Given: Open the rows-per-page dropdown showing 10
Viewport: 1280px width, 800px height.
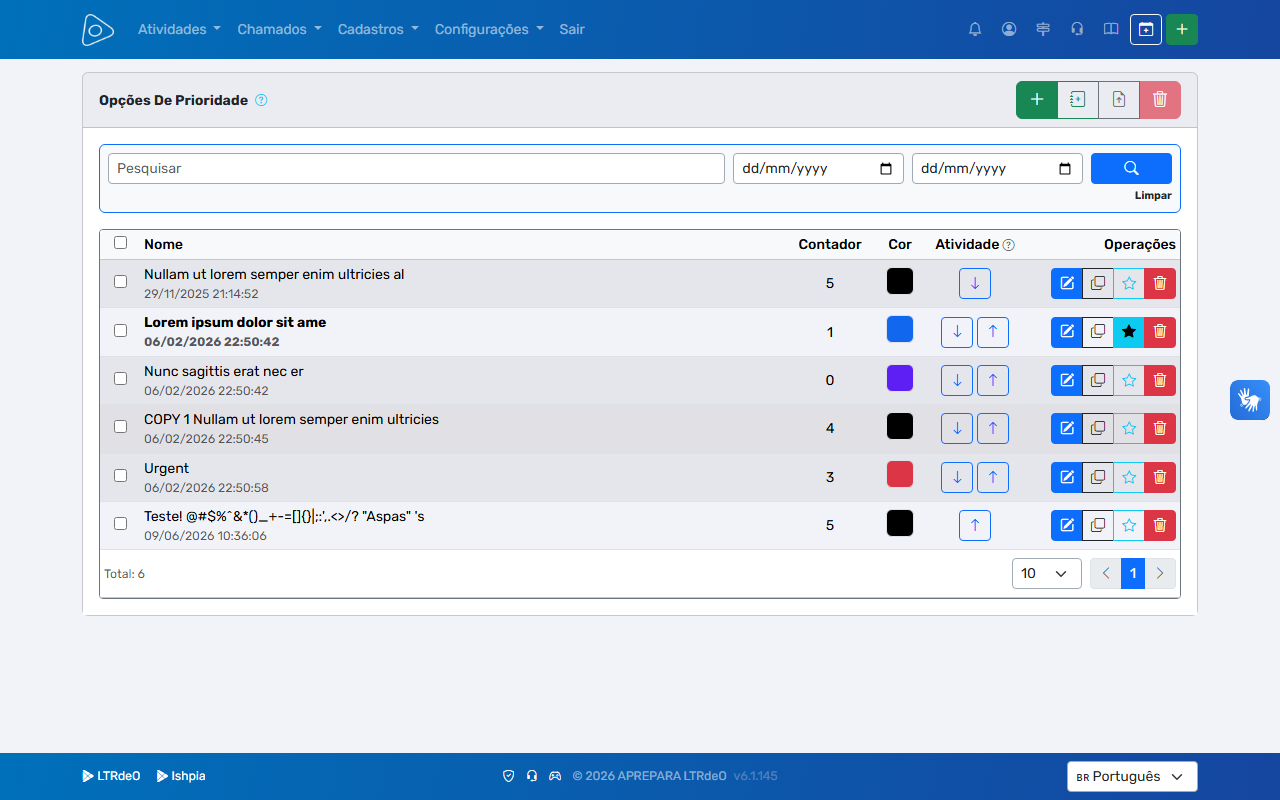Looking at the screenshot, I should 1047,573.
